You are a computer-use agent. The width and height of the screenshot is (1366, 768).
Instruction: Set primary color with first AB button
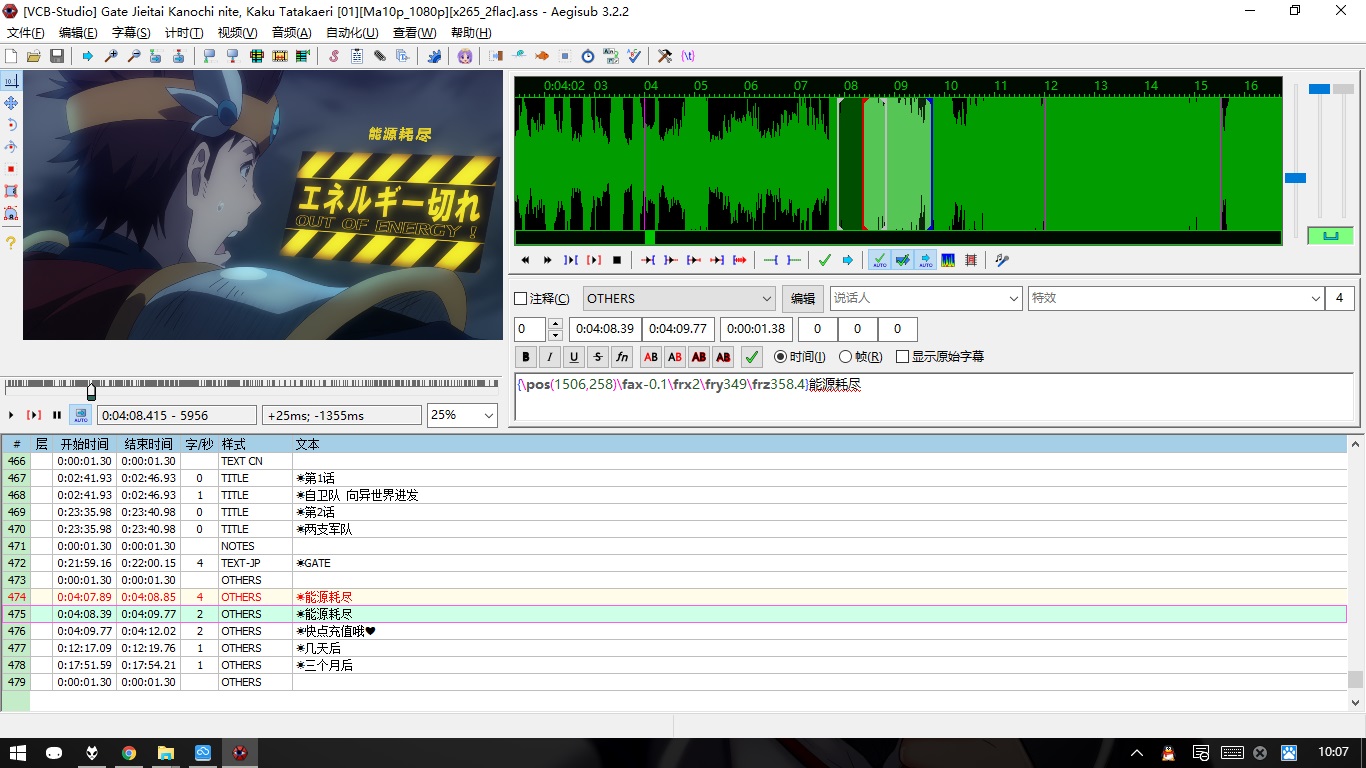pyautogui.click(x=651, y=356)
